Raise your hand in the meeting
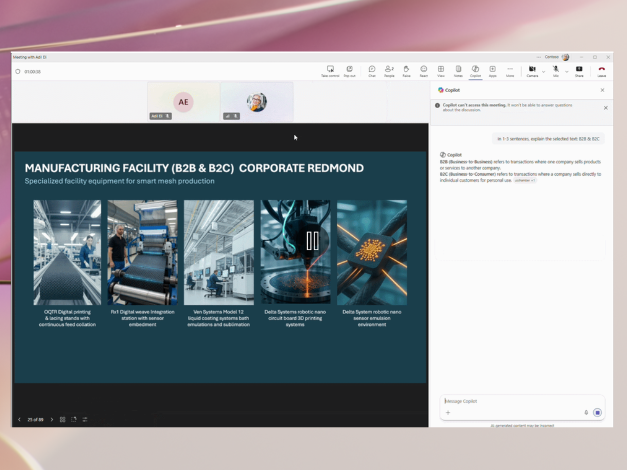Screen dimensions: 627x470 pos(406,69)
